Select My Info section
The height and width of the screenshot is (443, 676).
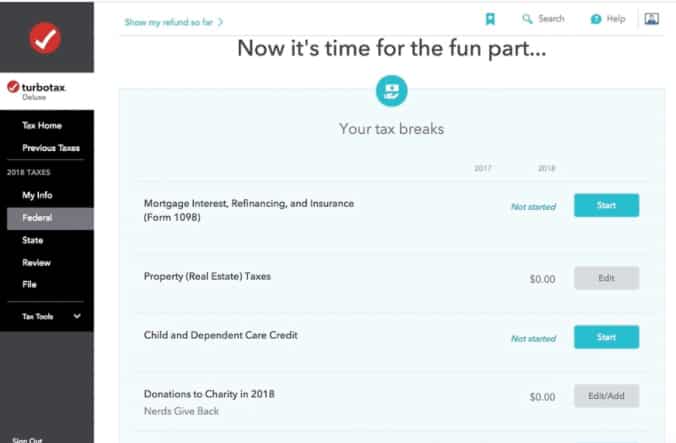(x=37, y=195)
